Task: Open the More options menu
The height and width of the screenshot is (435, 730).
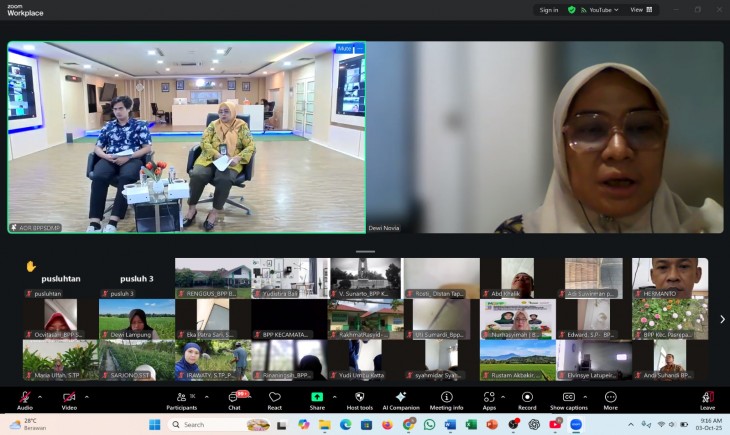Action: [x=610, y=399]
